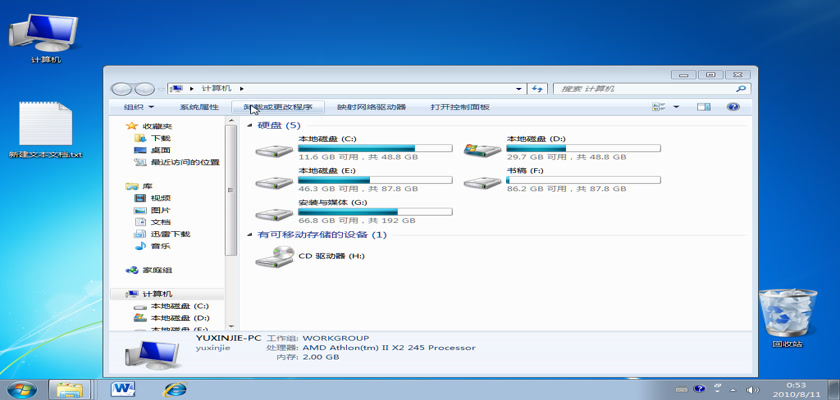
Task: Open the Recycle Bin on desktop
Action: coord(786,312)
